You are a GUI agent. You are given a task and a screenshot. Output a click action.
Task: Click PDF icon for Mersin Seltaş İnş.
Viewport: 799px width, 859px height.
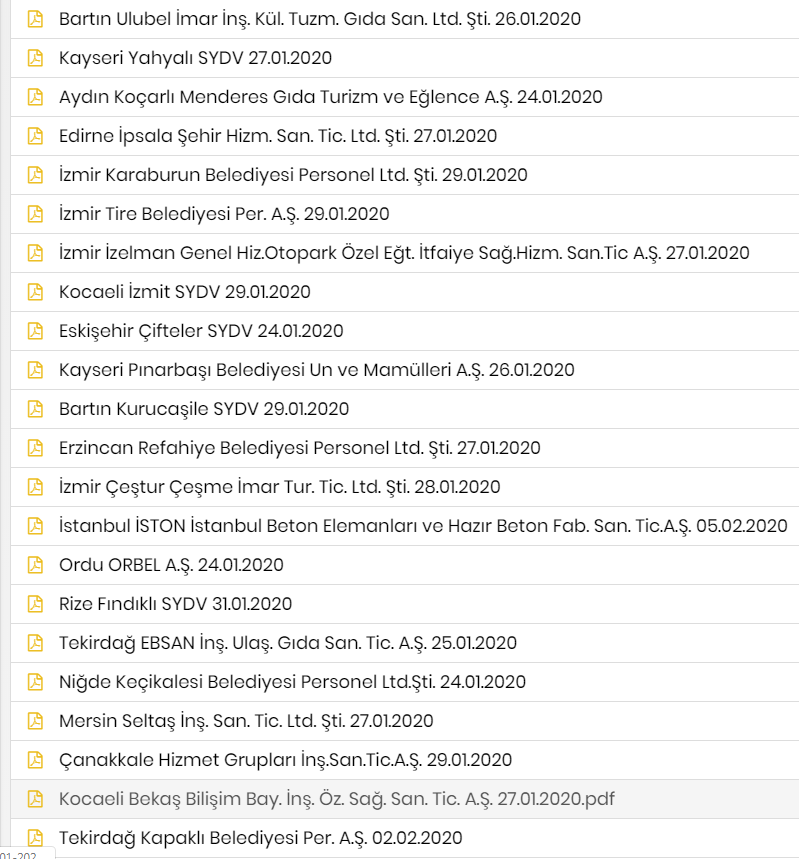35,721
